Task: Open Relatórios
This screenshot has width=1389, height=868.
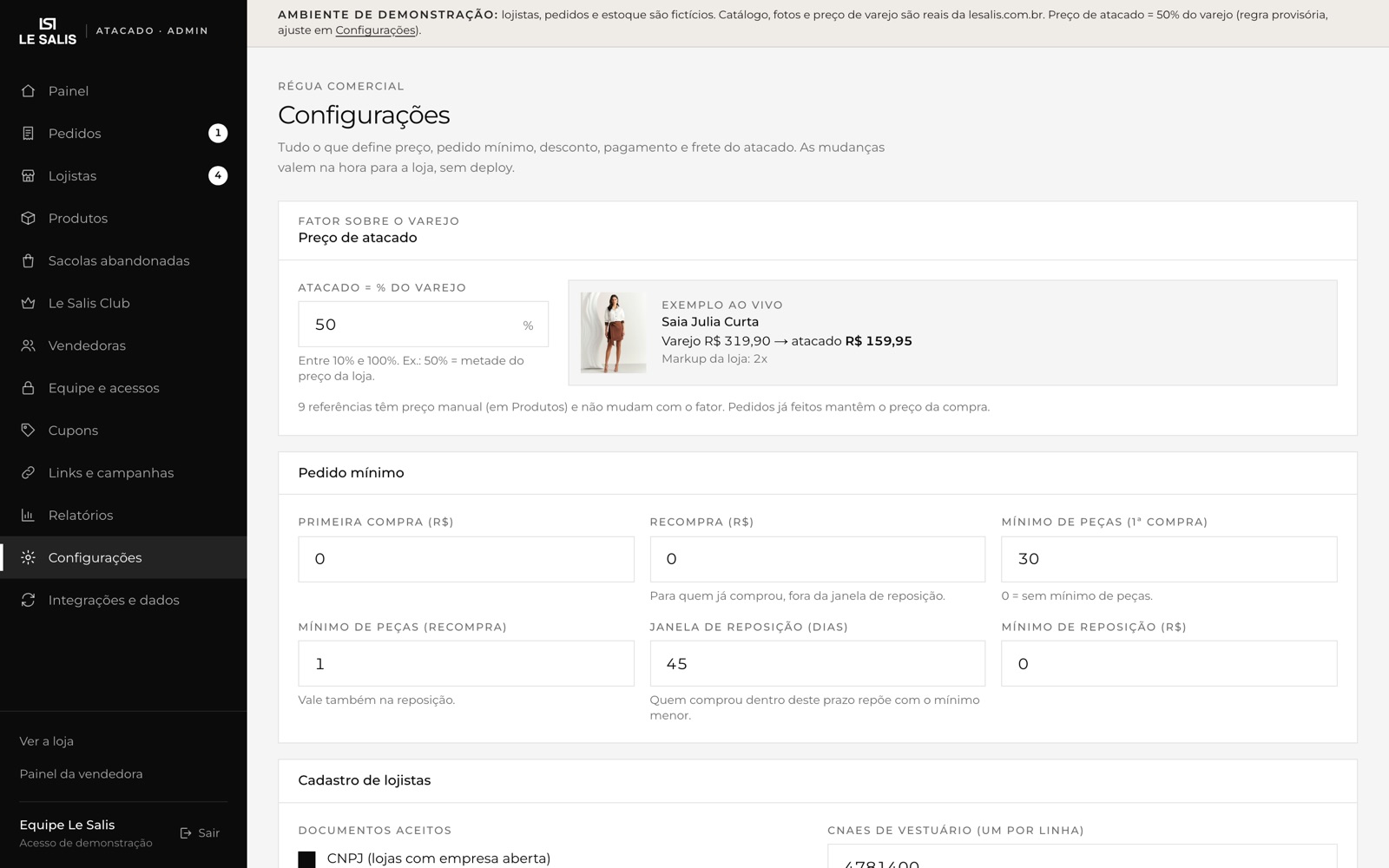Action: click(x=123, y=516)
